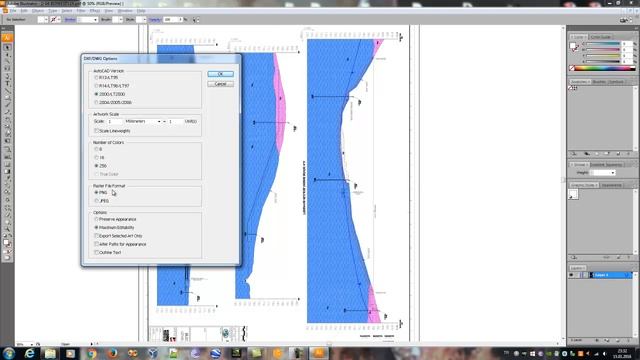Click the delete icon in the Swatches panel footer
The image size is (640, 360).
point(629,154)
